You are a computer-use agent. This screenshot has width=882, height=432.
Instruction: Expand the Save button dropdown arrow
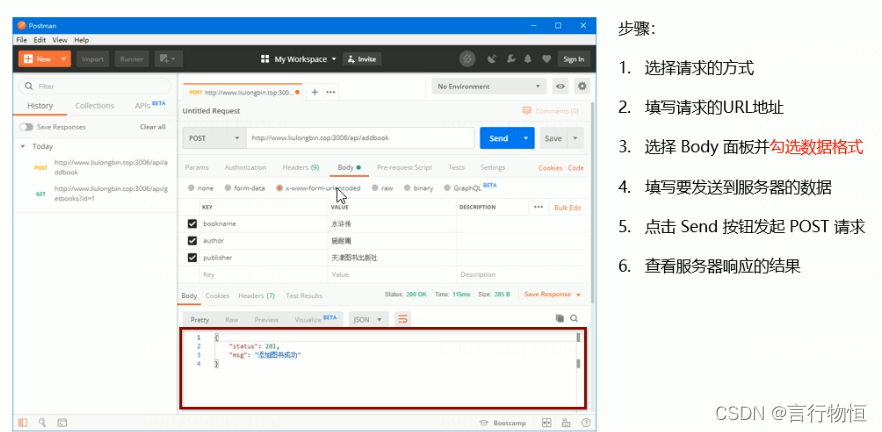pyautogui.click(x=575, y=138)
